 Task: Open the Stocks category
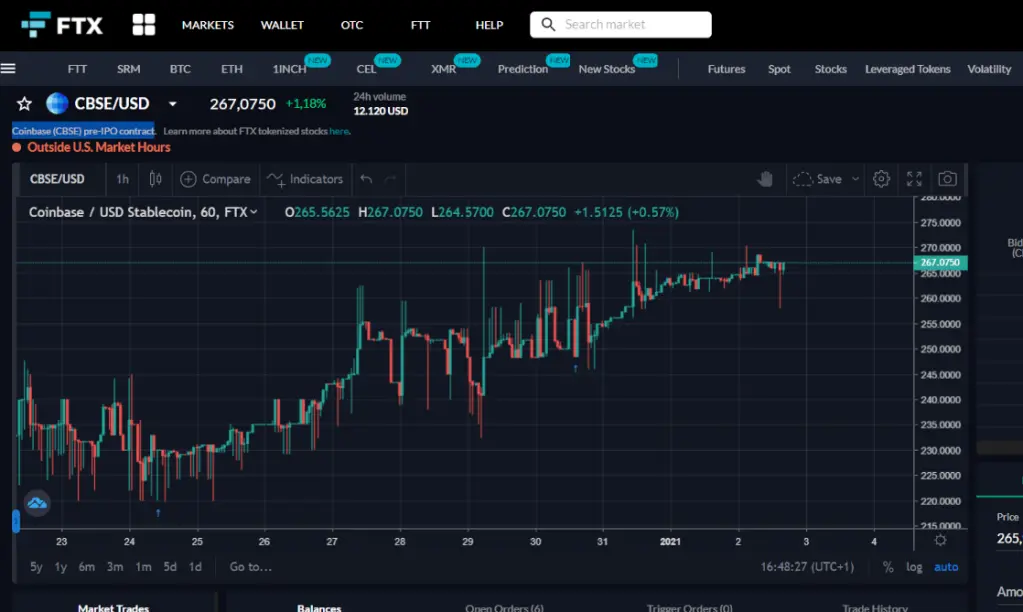pyautogui.click(x=831, y=69)
